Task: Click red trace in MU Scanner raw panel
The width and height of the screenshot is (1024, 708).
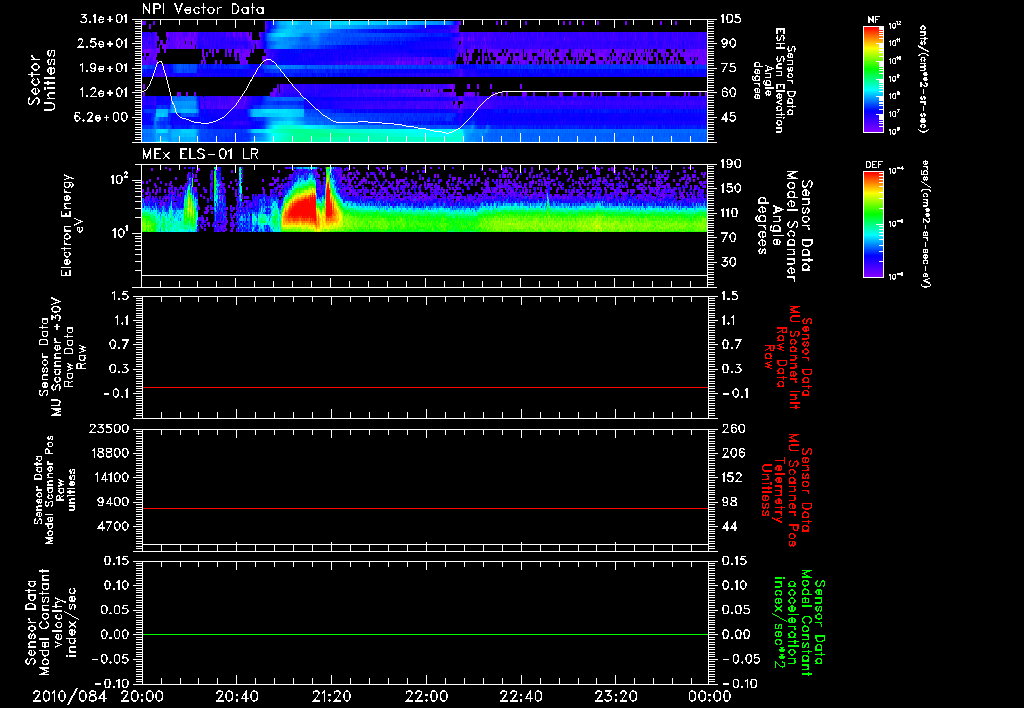Action: [x=424, y=387]
